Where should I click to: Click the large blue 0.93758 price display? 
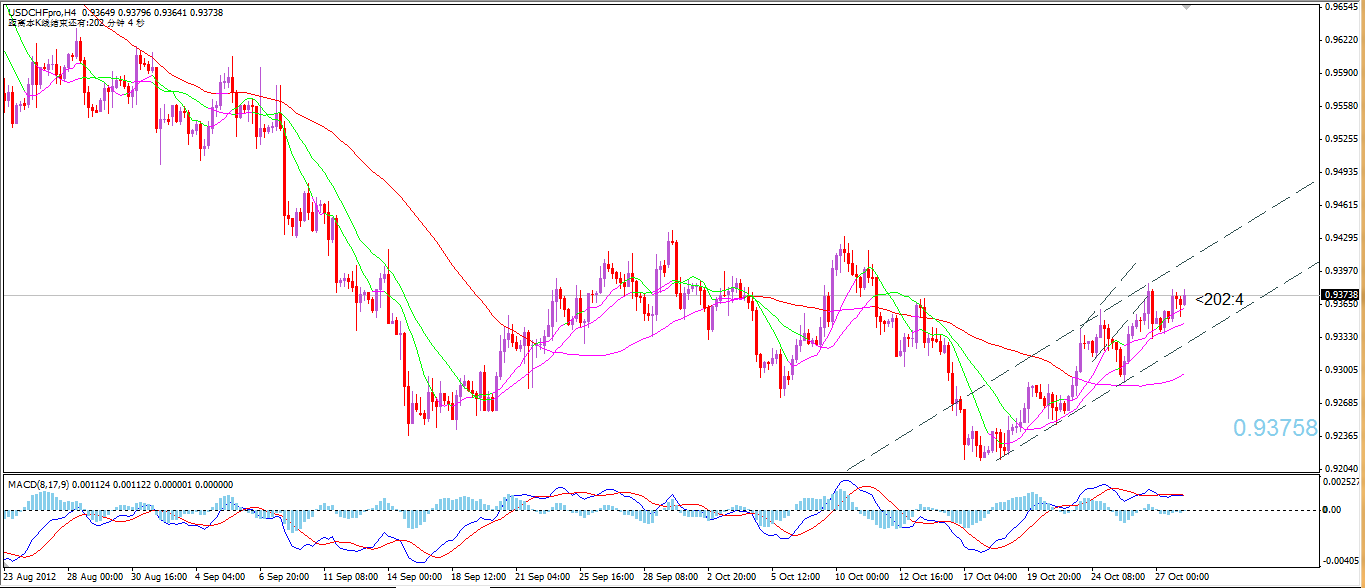1275,428
